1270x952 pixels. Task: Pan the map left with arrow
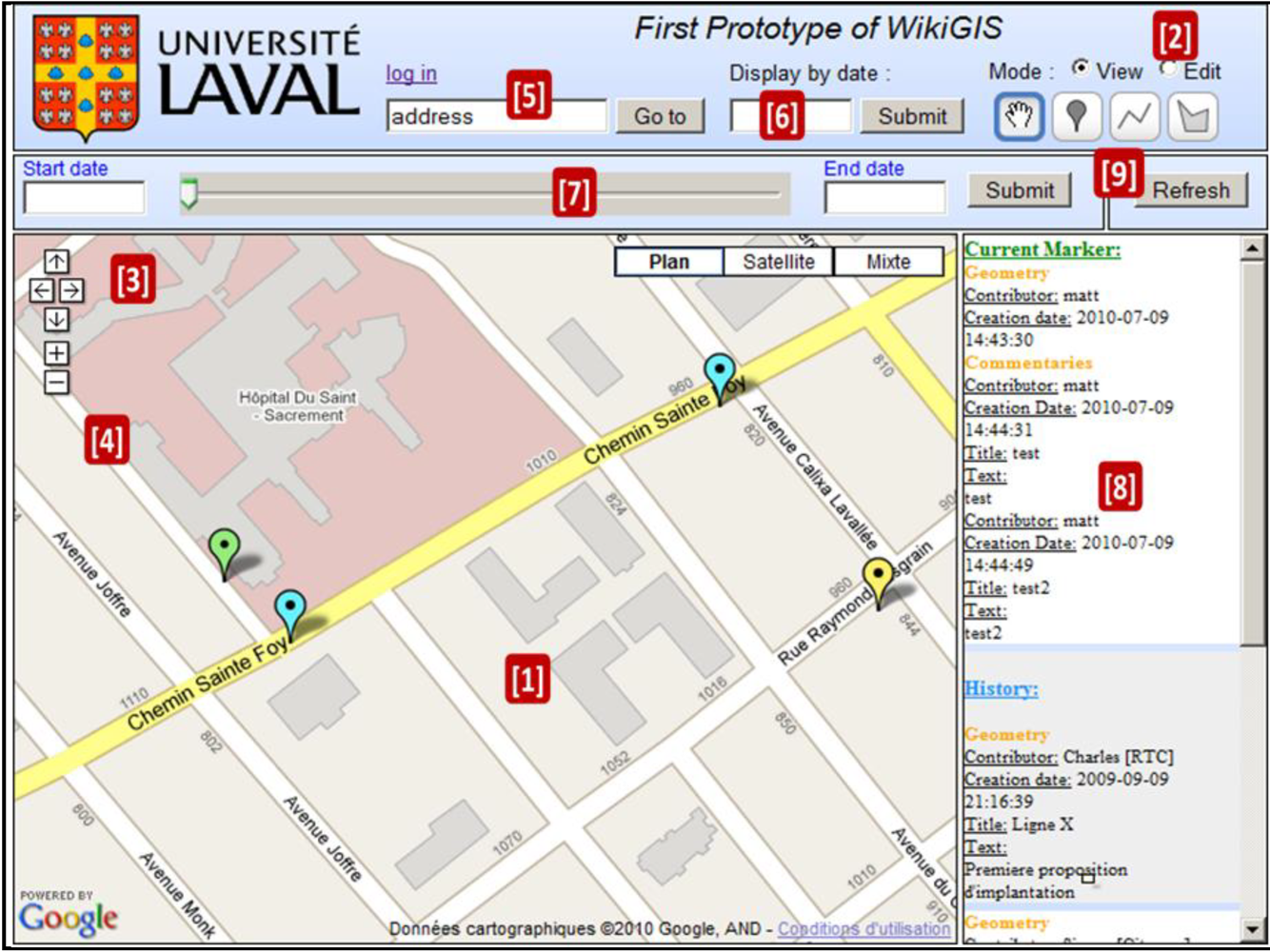click(41, 290)
